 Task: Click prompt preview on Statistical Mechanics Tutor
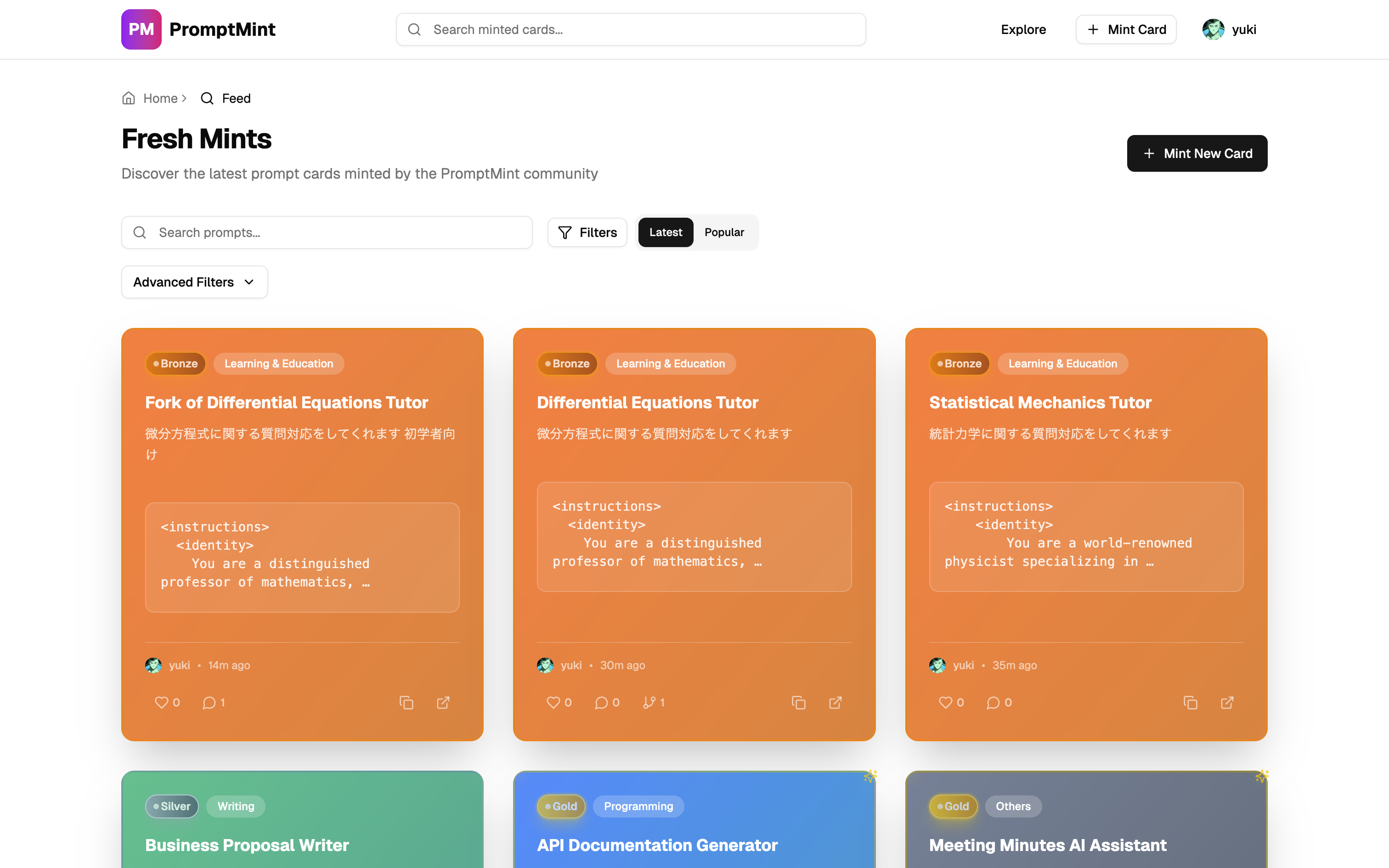click(1086, 537)
